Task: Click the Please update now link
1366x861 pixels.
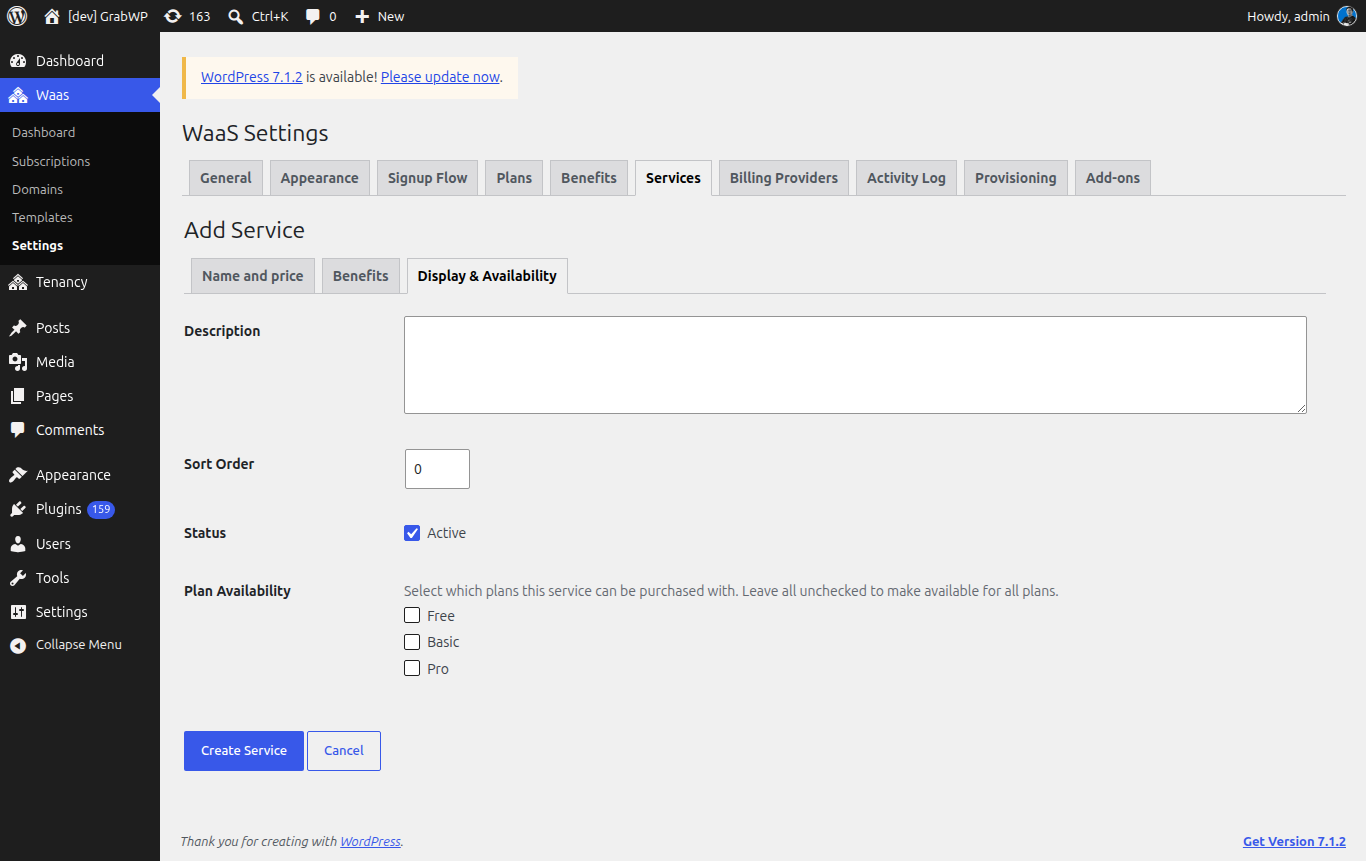Action: (440, 77)
